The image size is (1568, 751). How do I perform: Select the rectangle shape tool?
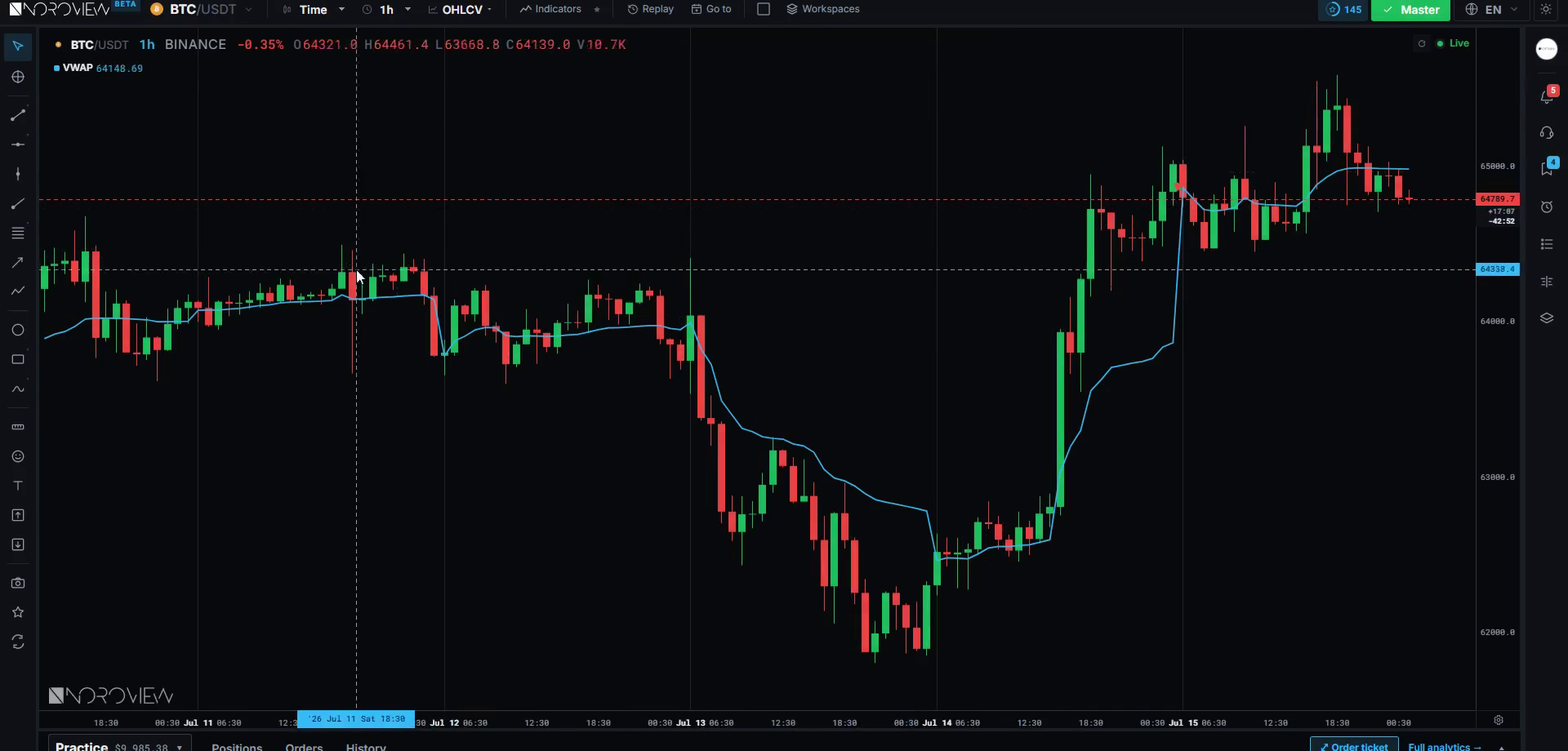[x=18, y=359]
